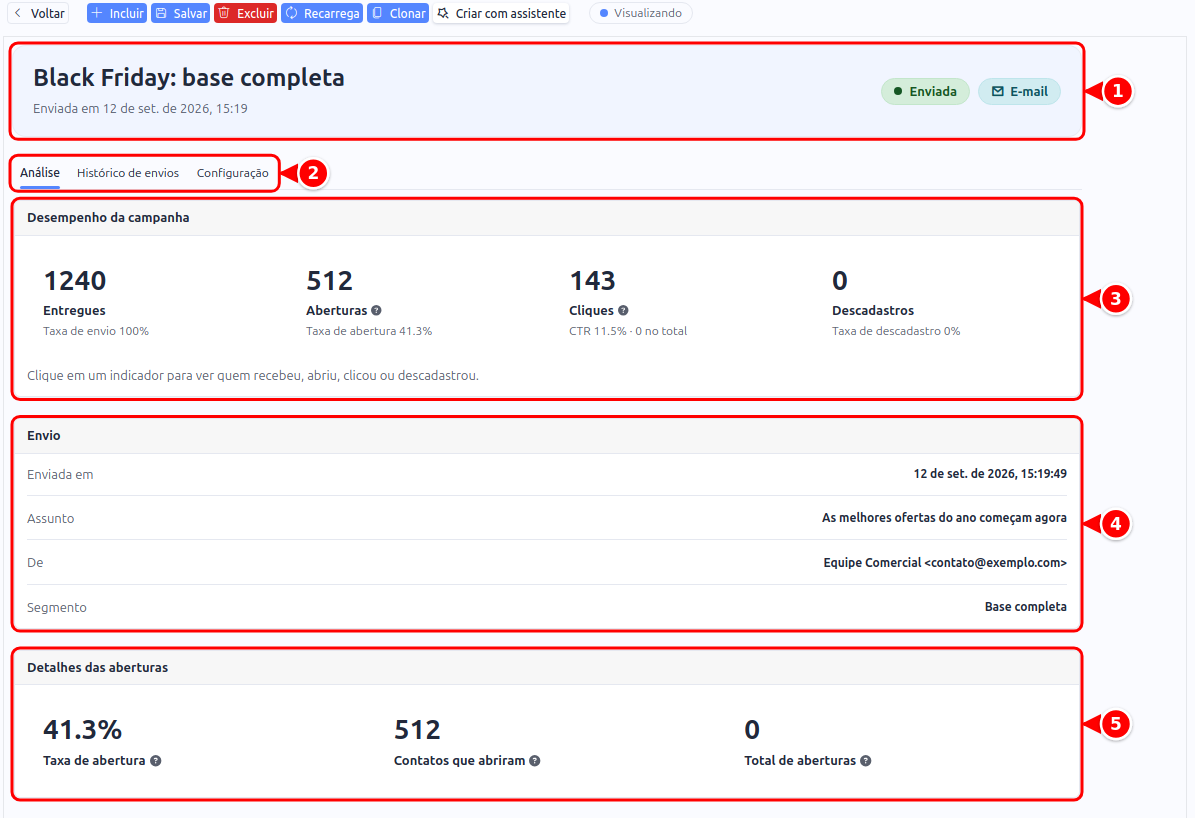Delete campaign with Excluir button

pos(245,13)
